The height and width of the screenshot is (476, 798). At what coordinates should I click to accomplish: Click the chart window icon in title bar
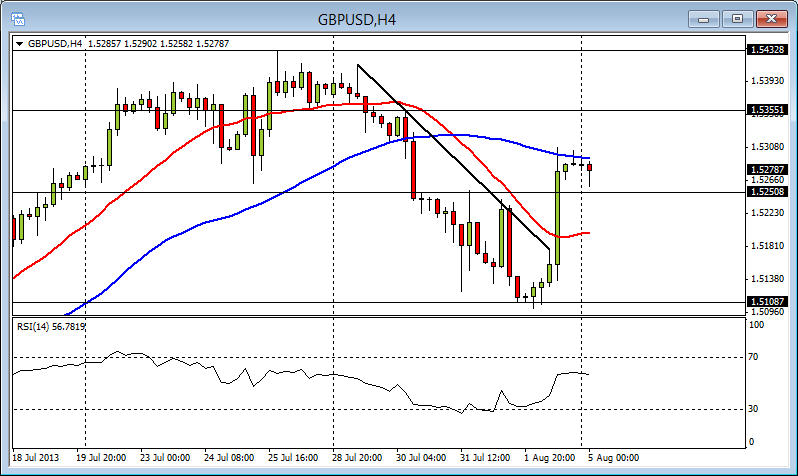(18, 19)
